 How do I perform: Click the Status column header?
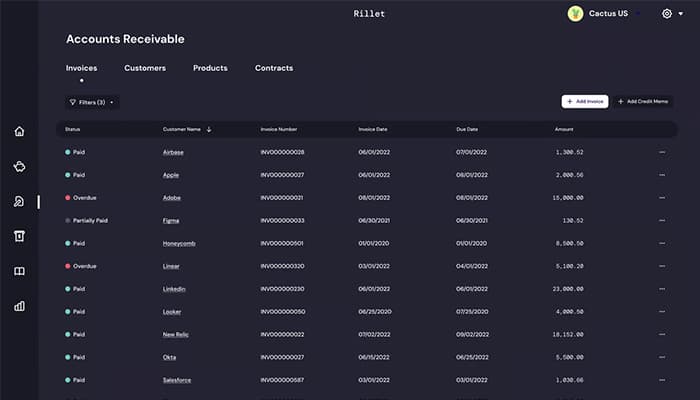[x=72, y=129]
